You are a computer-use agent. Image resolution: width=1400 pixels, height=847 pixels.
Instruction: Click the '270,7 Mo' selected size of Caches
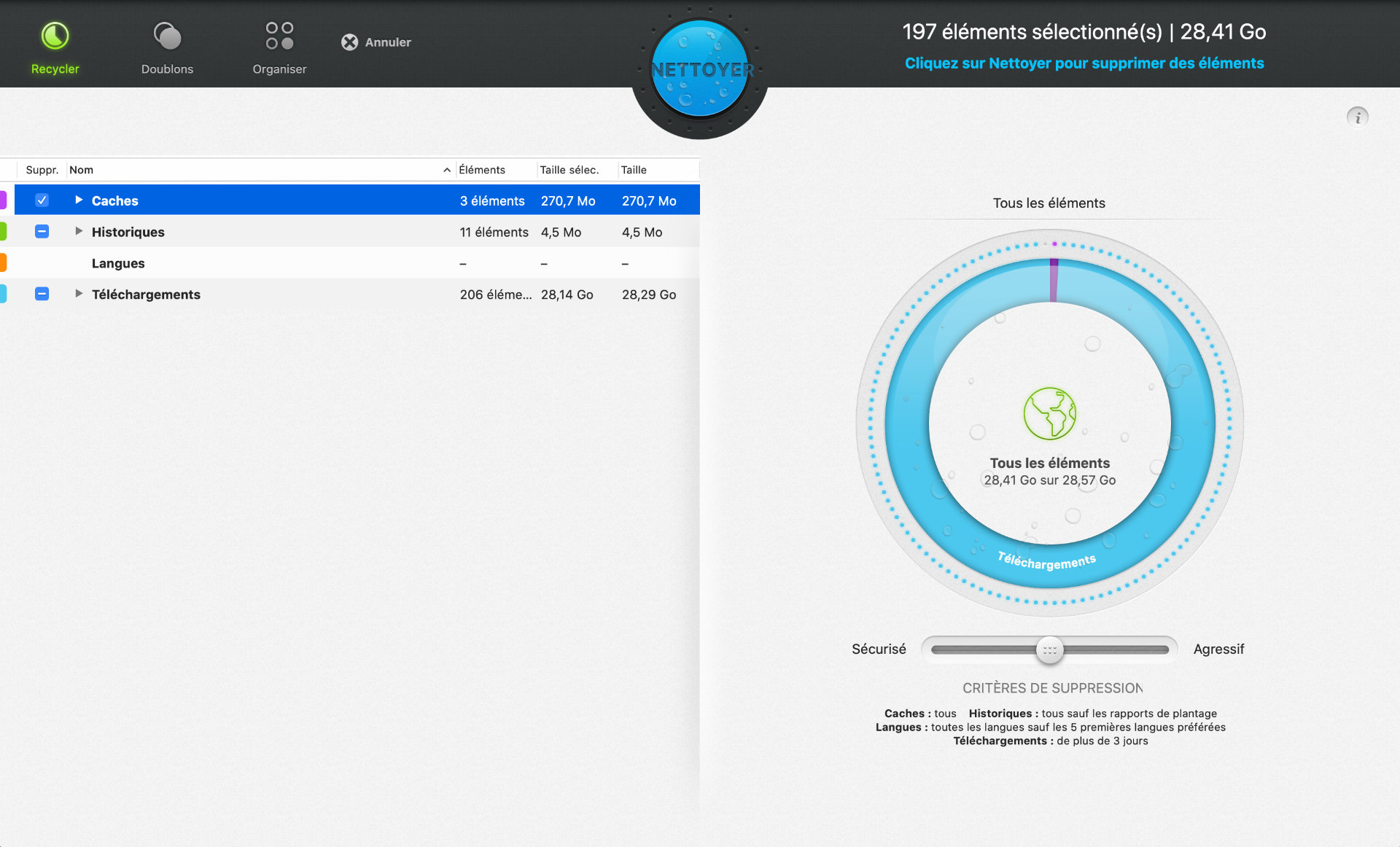coord(568,201)
